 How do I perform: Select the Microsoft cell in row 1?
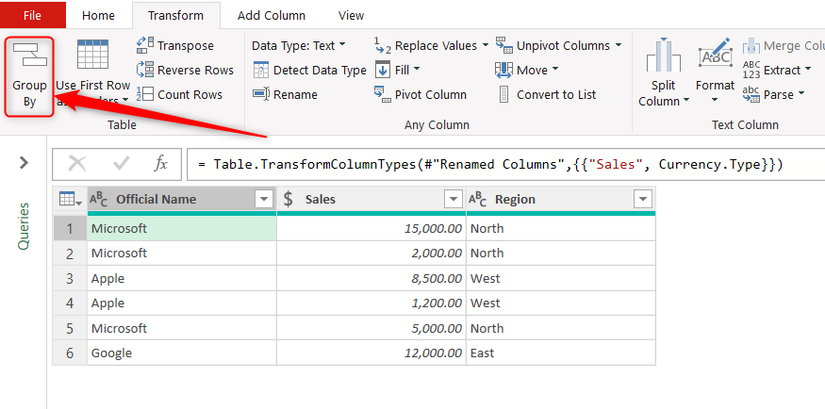tap(182, 228)
